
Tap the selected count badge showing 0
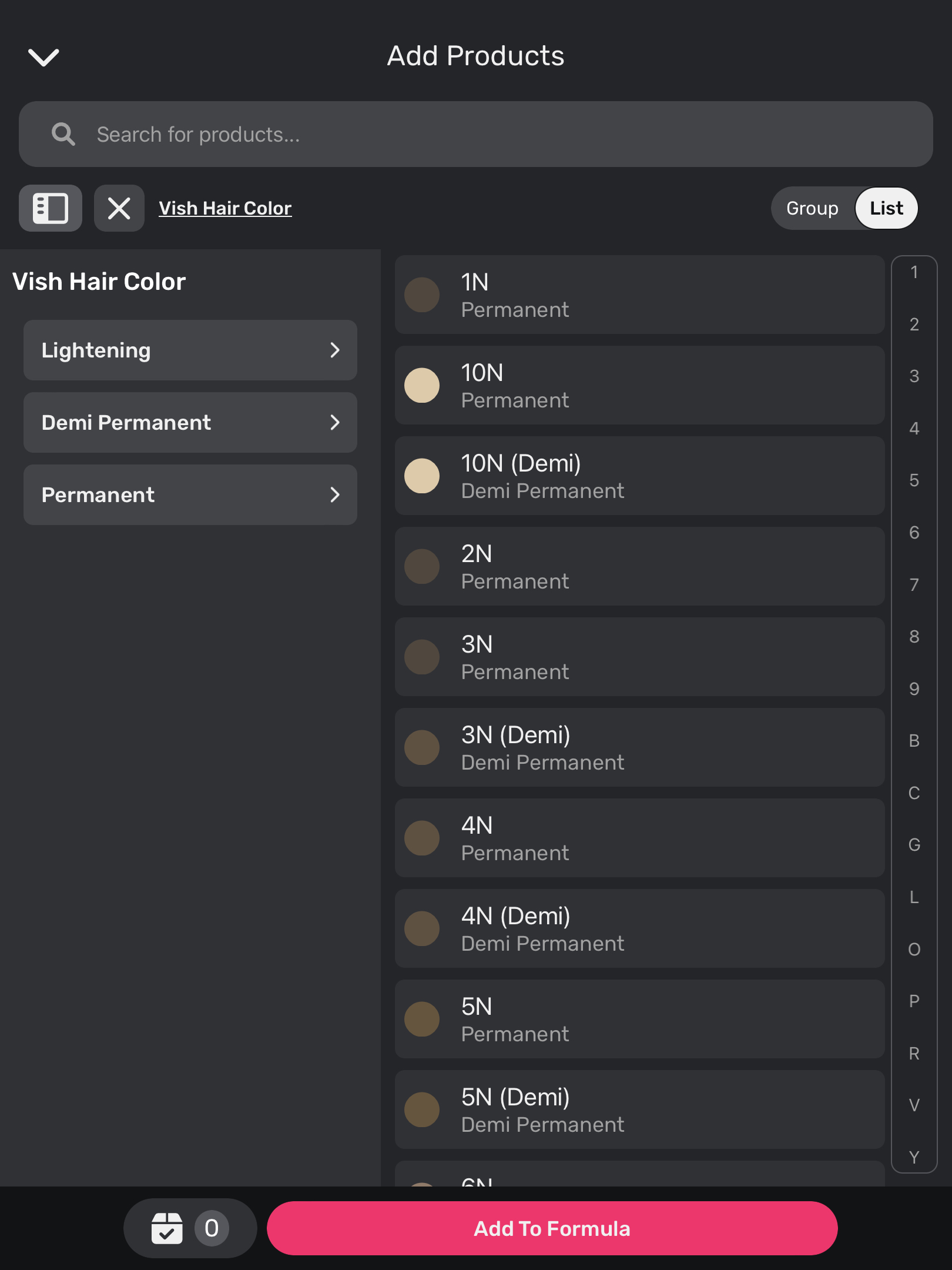tap(212, 1228)
